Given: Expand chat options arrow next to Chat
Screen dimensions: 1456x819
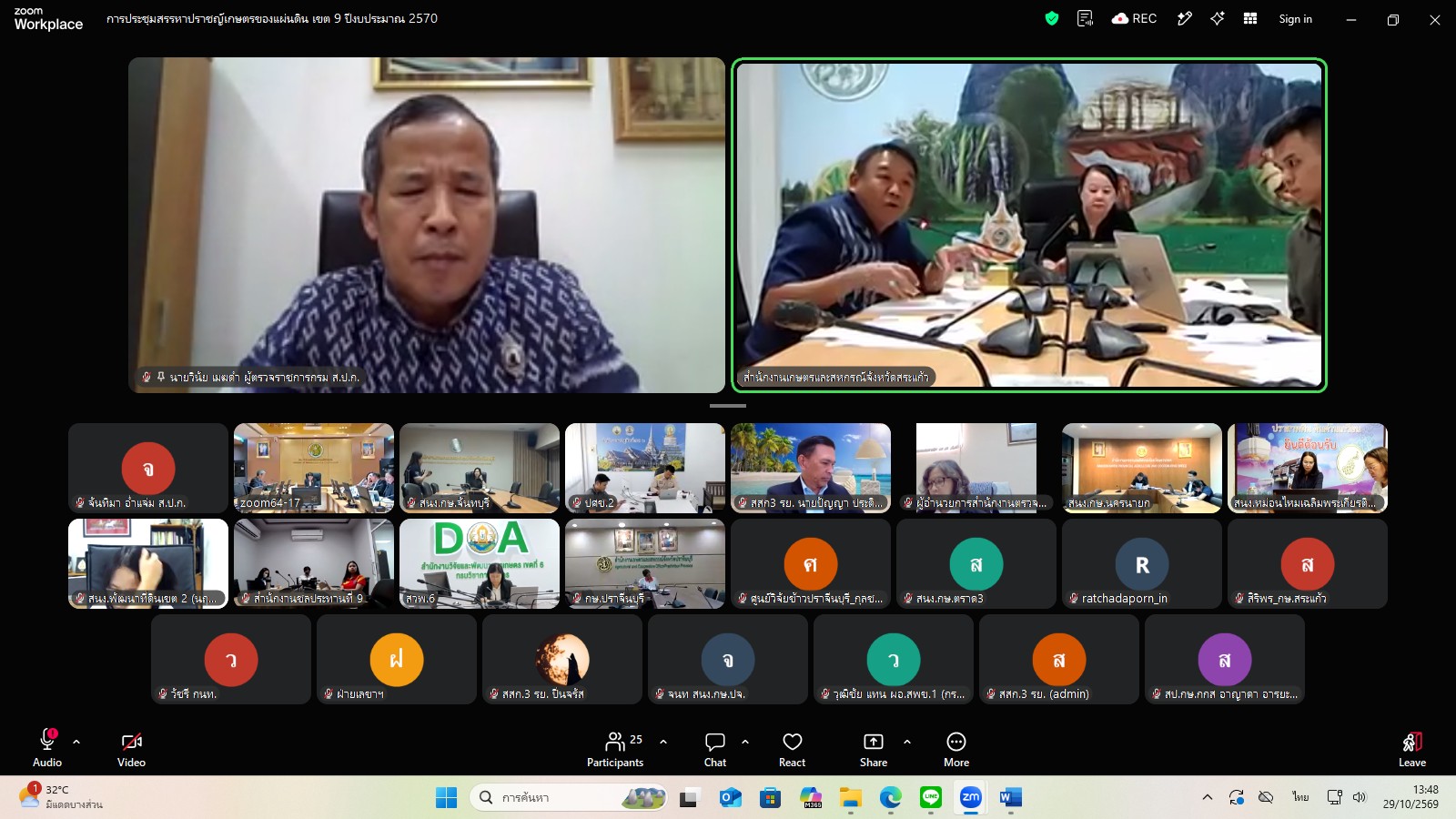Looking at the screenshot, I should pos(745,742).
